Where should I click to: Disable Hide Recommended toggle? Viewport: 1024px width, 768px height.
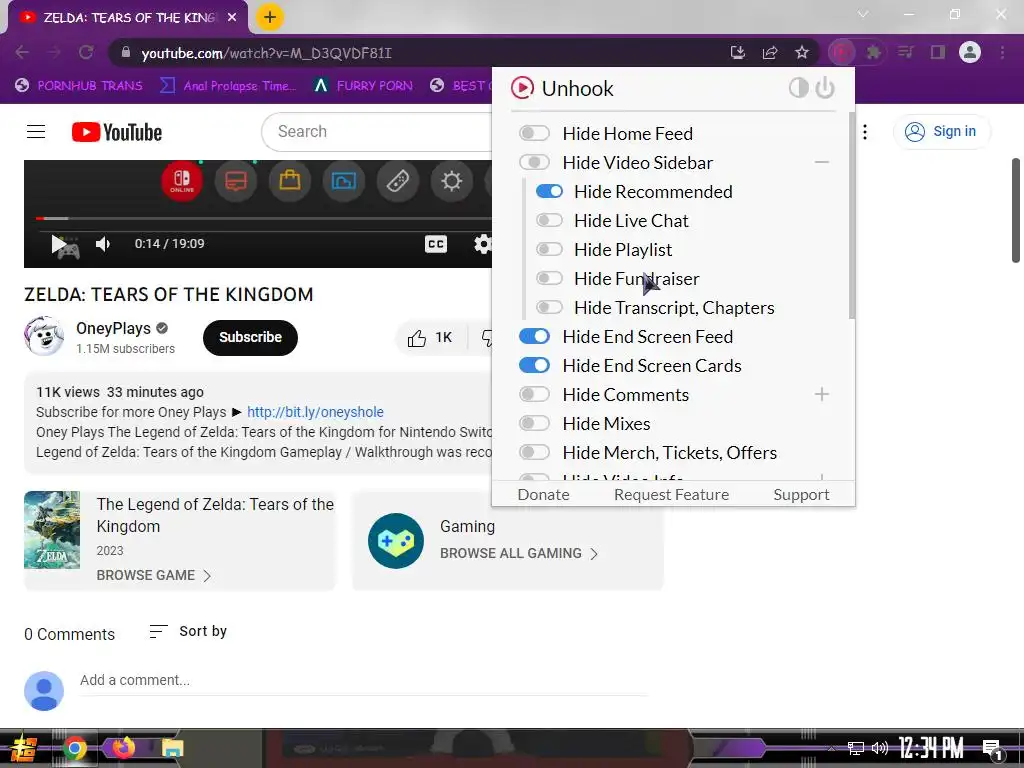coord(549,191)
